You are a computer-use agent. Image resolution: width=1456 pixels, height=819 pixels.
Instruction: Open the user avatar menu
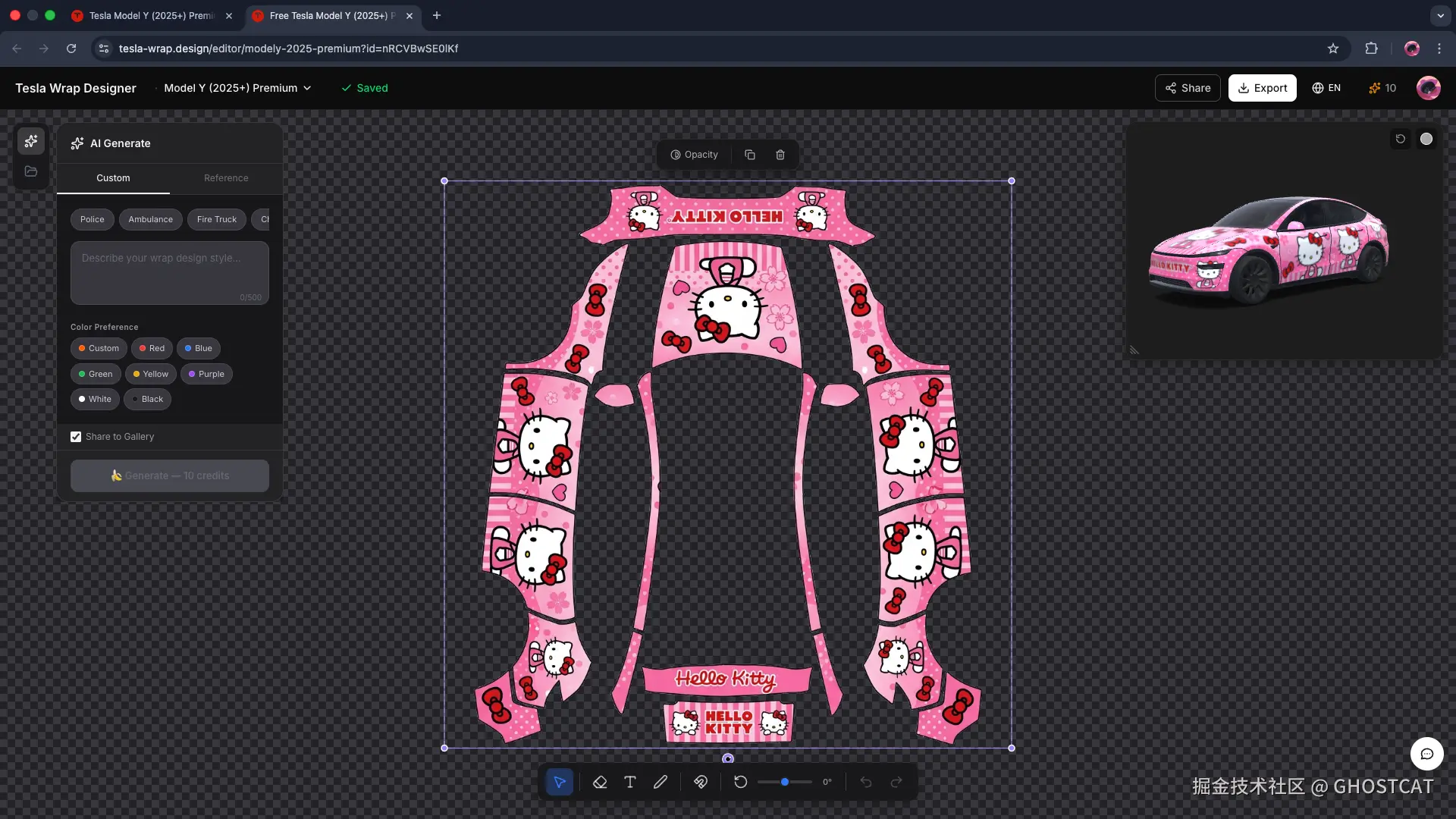coord(1429,88)
